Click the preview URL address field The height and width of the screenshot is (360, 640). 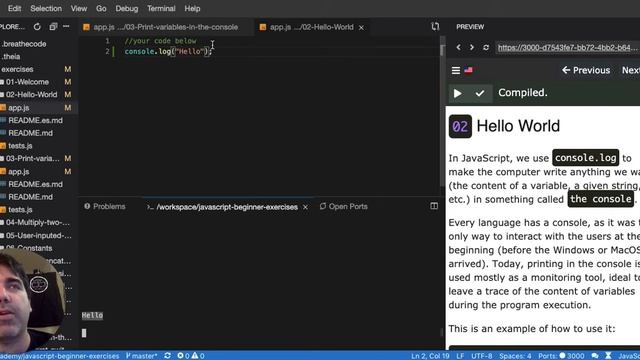click(x=567, y=48)
